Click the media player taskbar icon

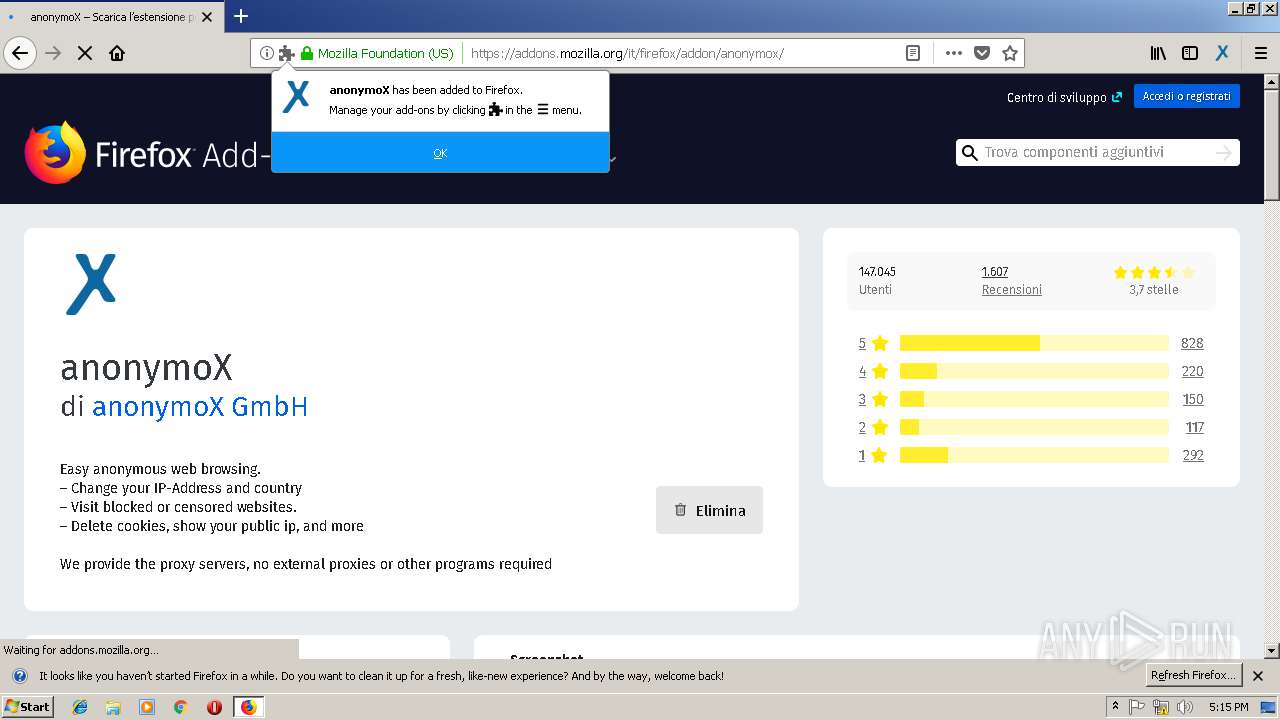pyautogui.click(x=147, y=707)
